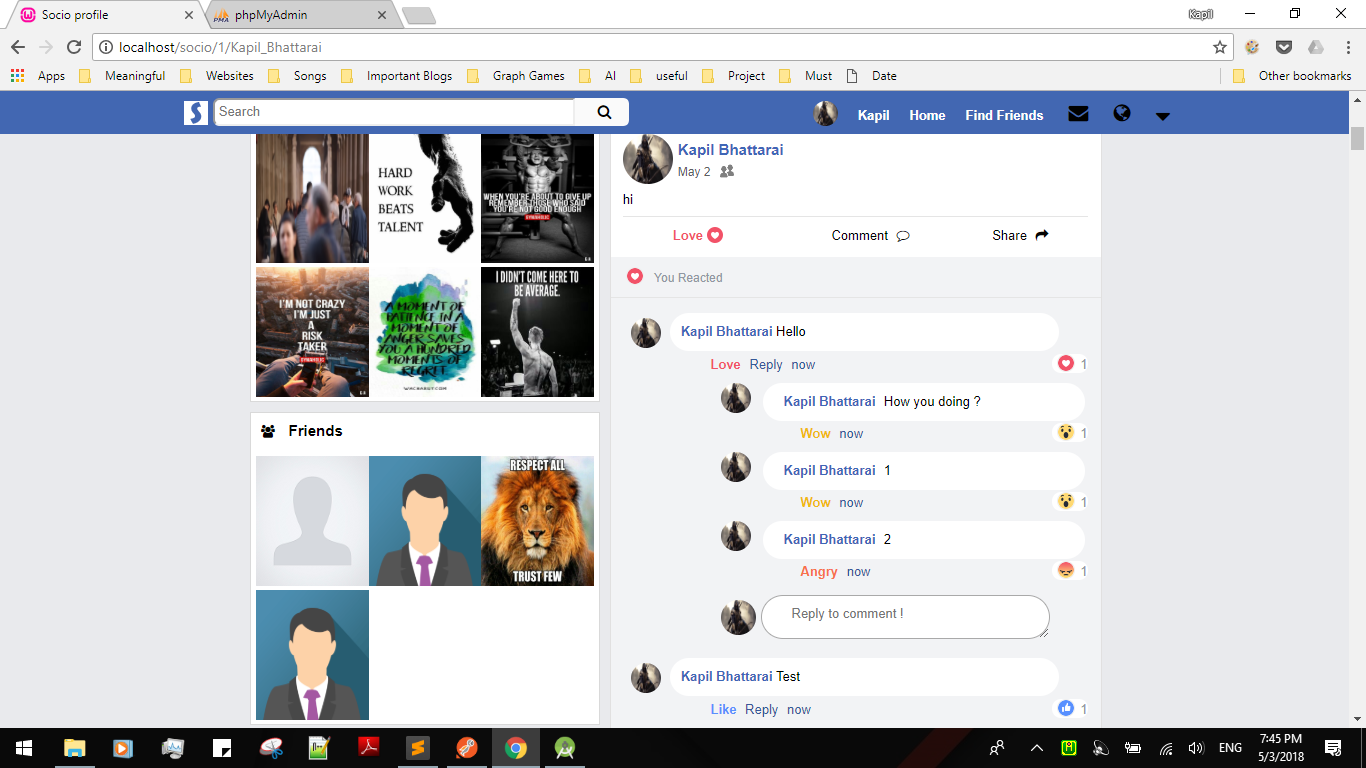Click the Share arrow icon
Viewport: 1366px width, 768px height.
[1041, 234]
